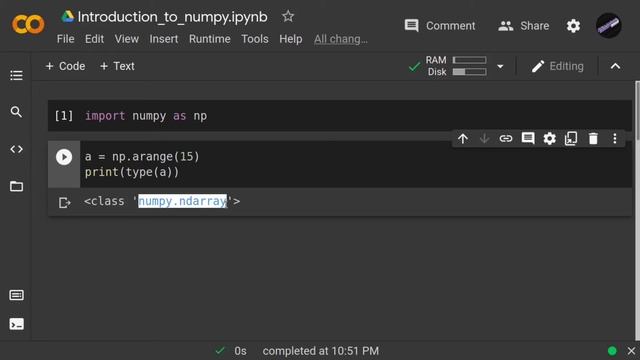Click the cell output actions icon

[64, 202]
